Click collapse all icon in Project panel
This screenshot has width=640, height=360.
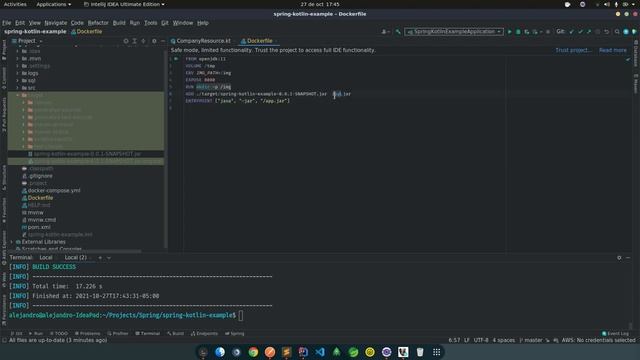coord(143,41)
